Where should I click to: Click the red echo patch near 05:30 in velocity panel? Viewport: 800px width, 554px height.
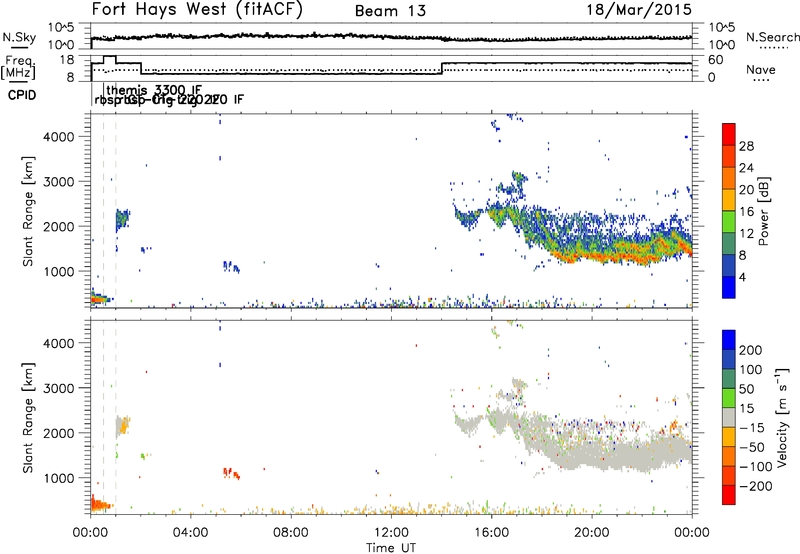231,473
